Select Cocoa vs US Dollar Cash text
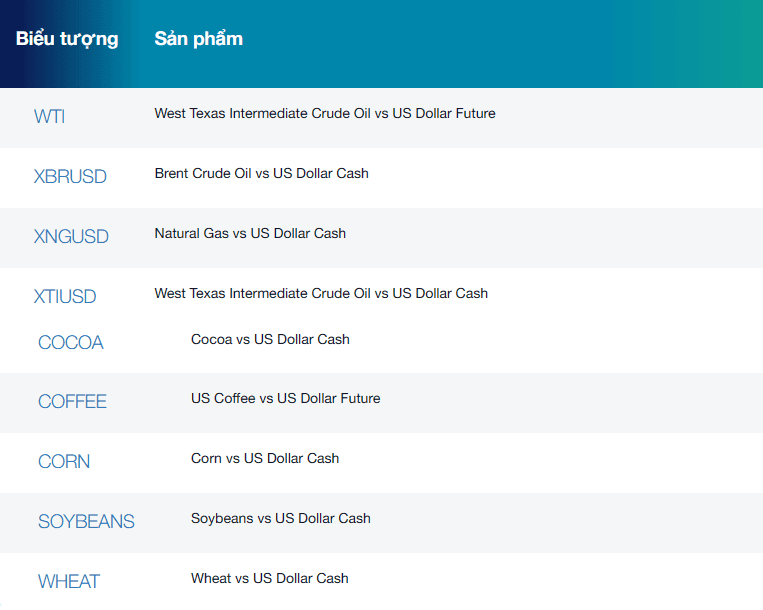Viewport: 763px width, 610px height. (270, 340)
